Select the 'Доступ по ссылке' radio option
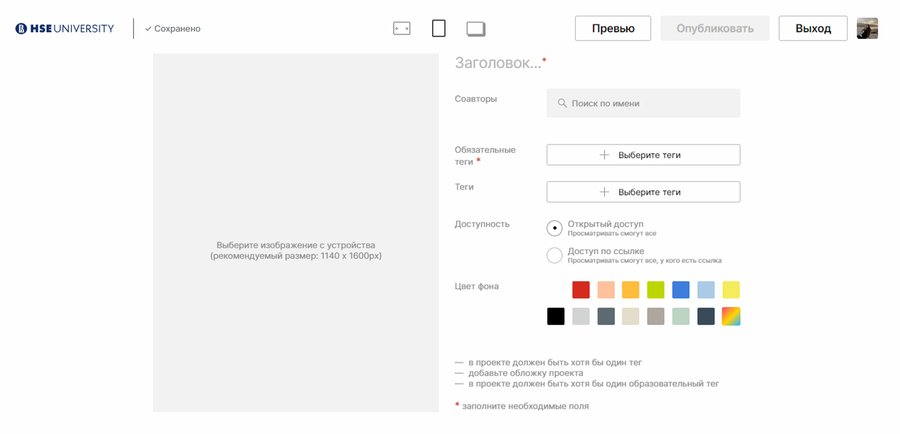 (x=555, y=255)
